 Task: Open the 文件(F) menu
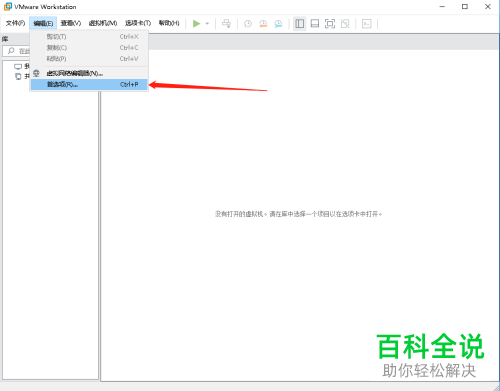15,23
